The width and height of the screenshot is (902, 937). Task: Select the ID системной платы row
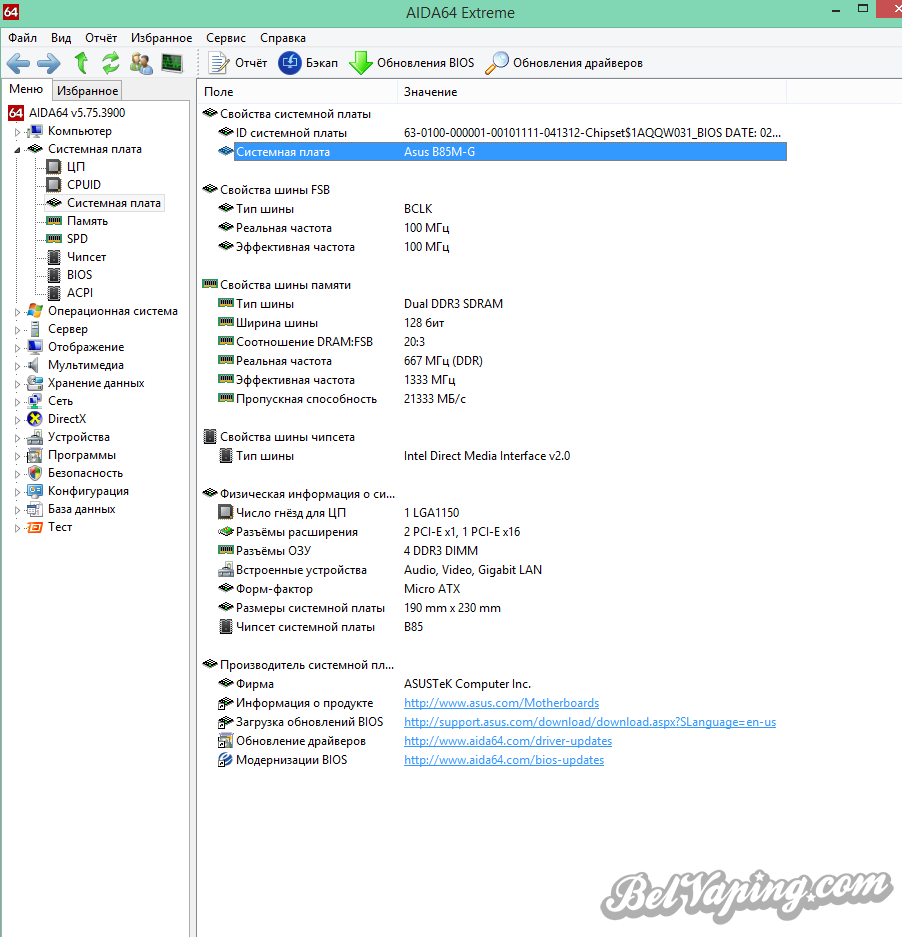(x=501, y=133)
